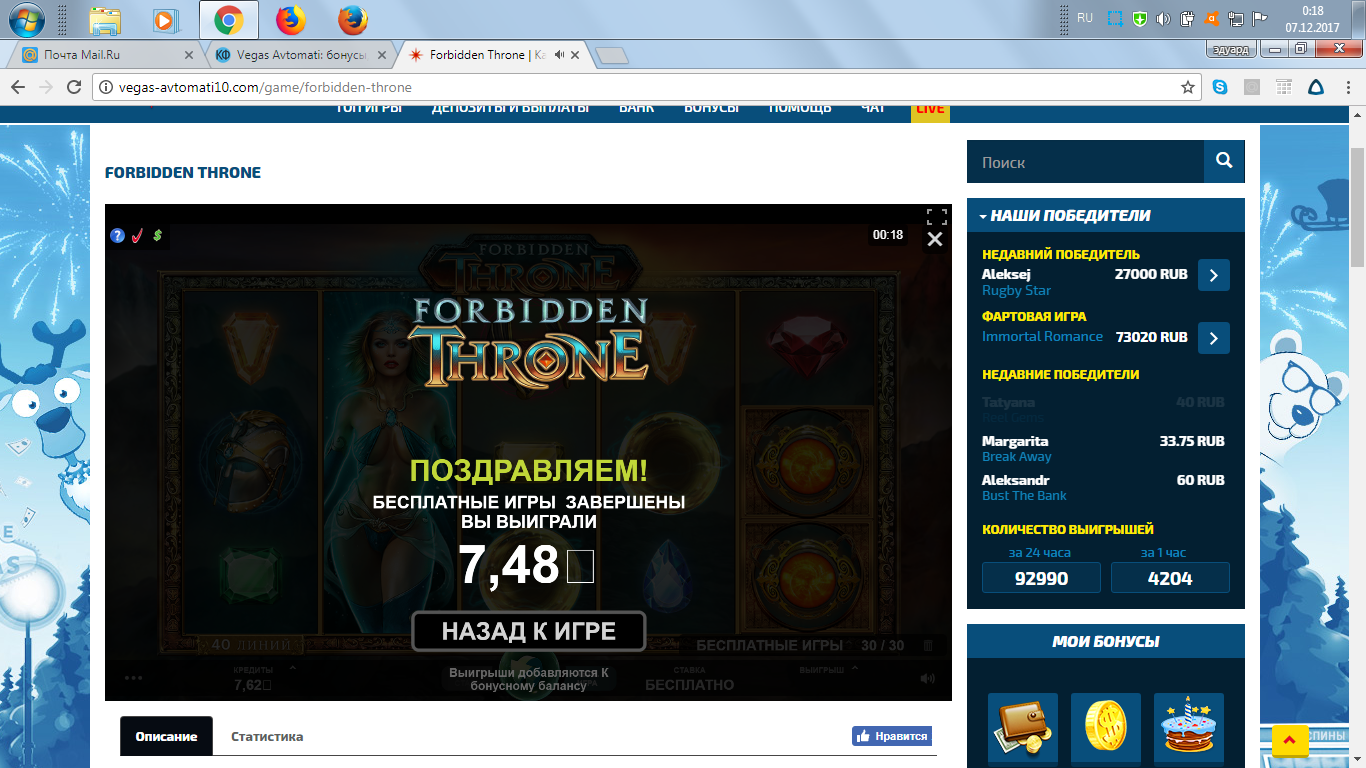Click the birthday cake bonus icon
Screen dimensions: 1366x768
coord(1189,729)
